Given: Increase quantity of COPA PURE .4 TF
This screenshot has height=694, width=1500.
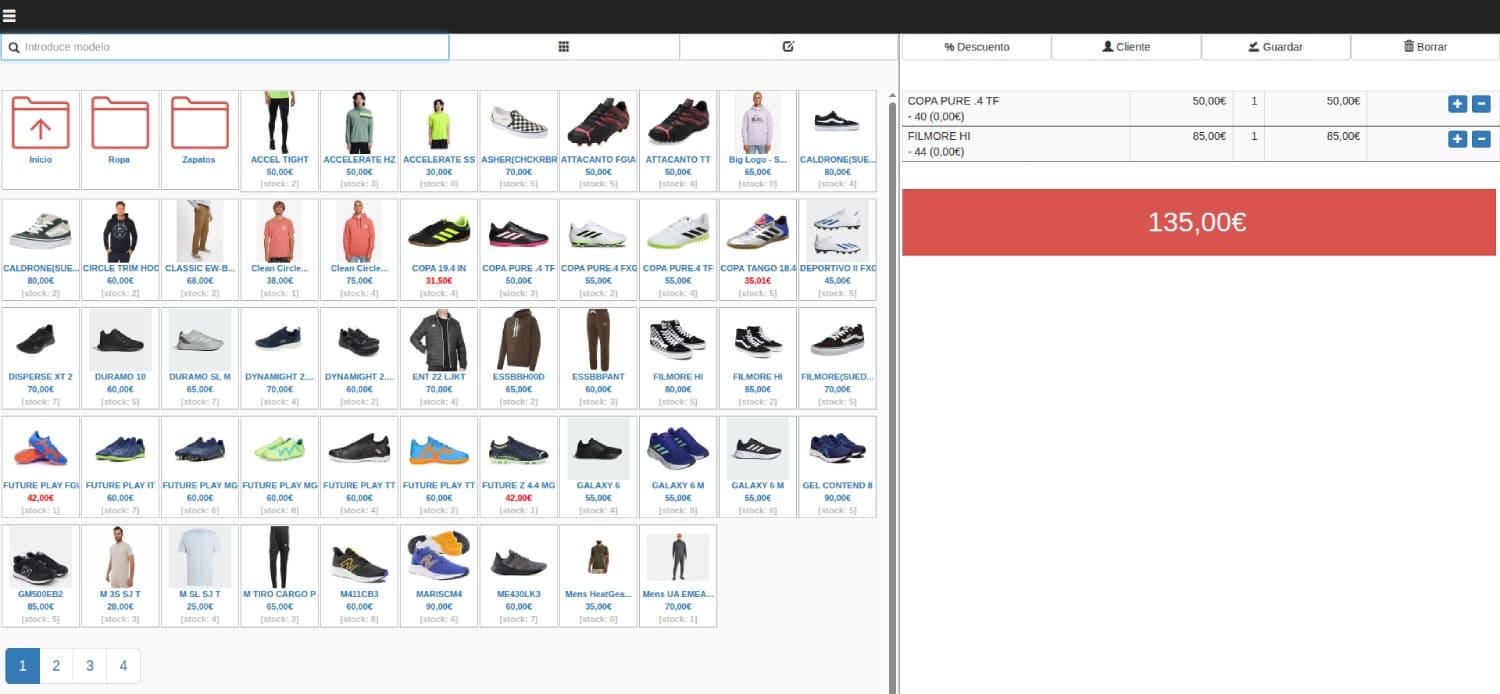Looking at the screenshot, I should pos(1457,104).
